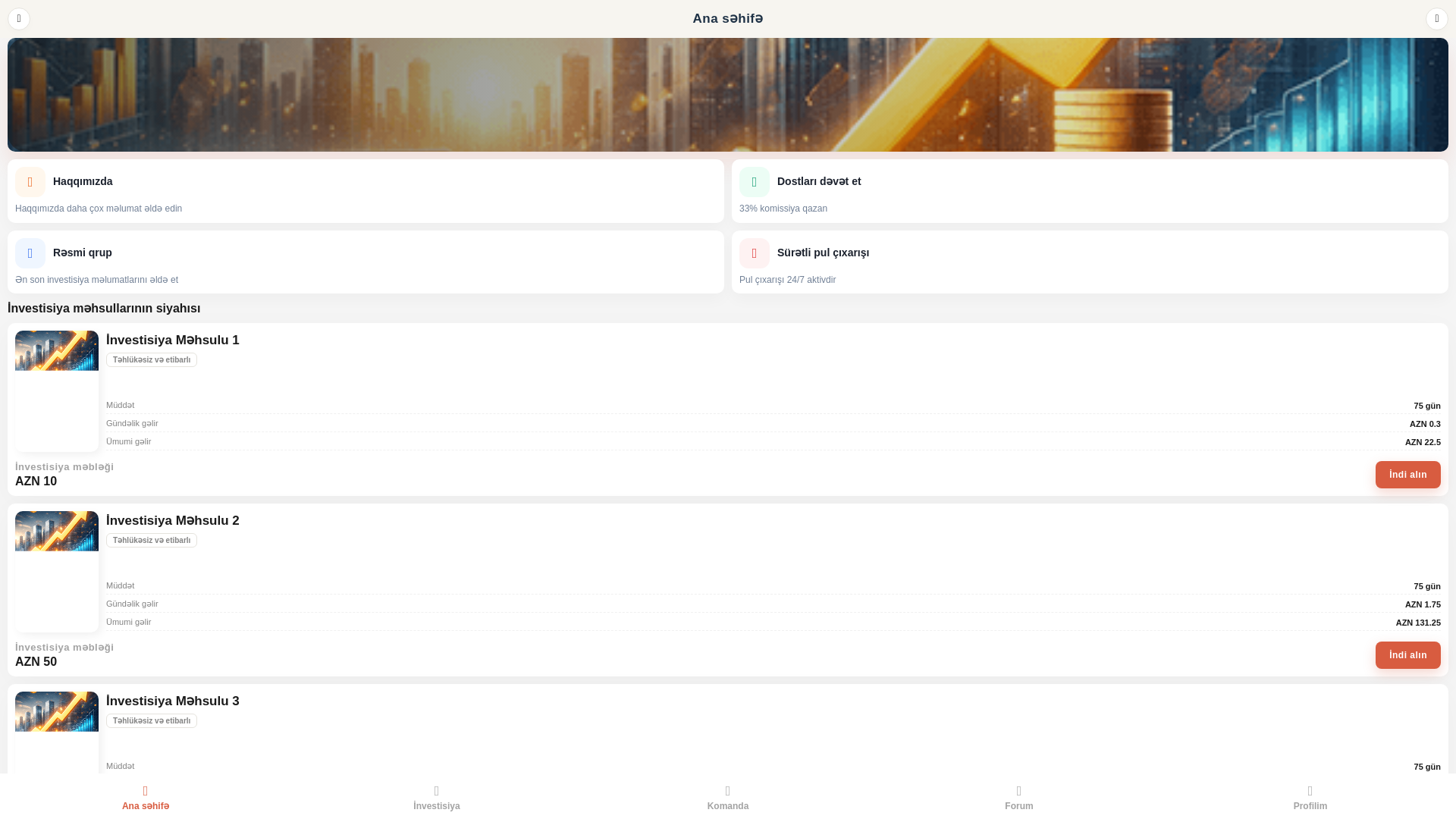1456x819 pixels.
Task: Click the Forum icon in bottom bar
Action: point(1019,791)
